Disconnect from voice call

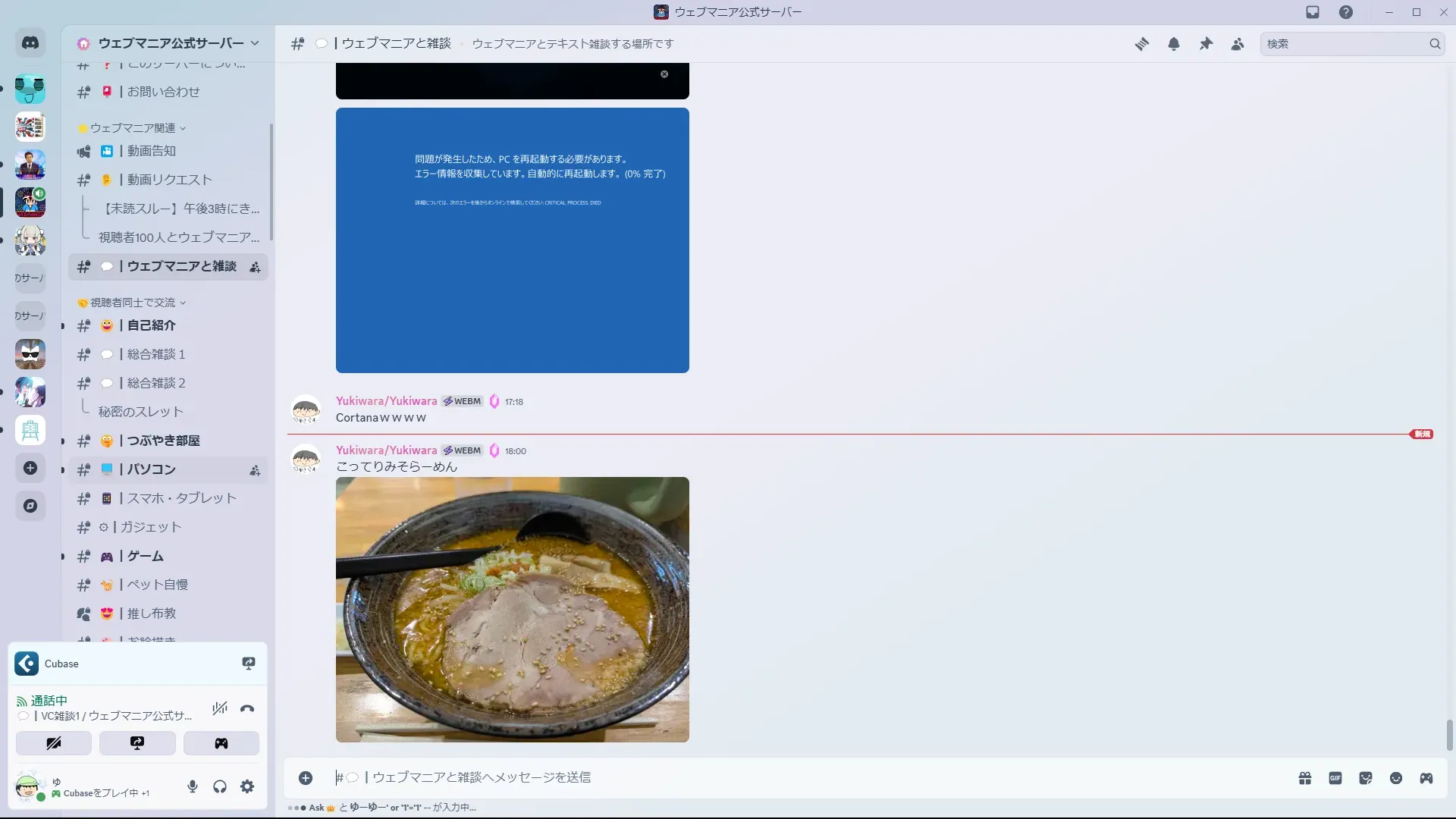click(247, 709)
